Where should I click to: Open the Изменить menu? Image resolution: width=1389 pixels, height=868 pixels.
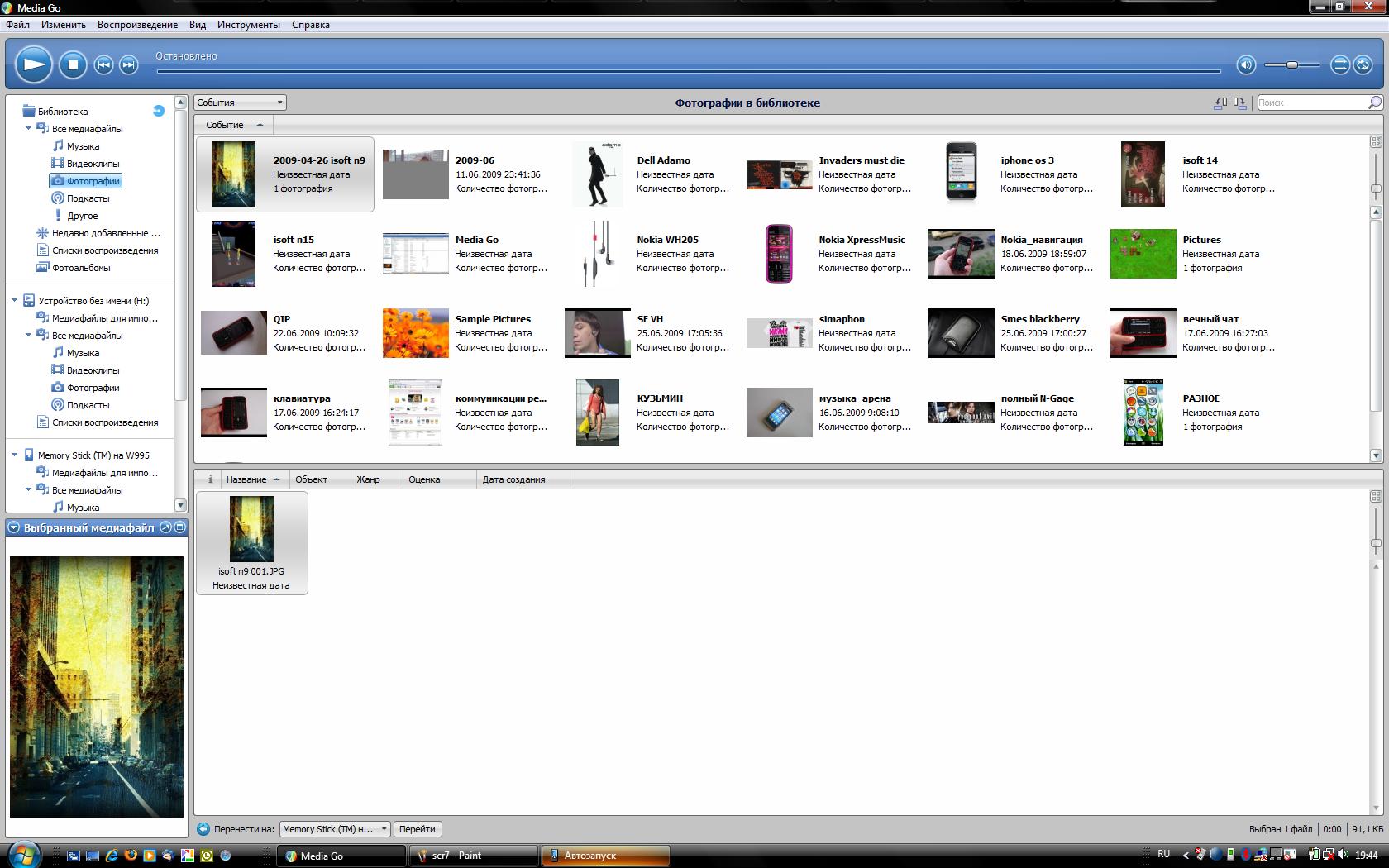click(64, 25)
